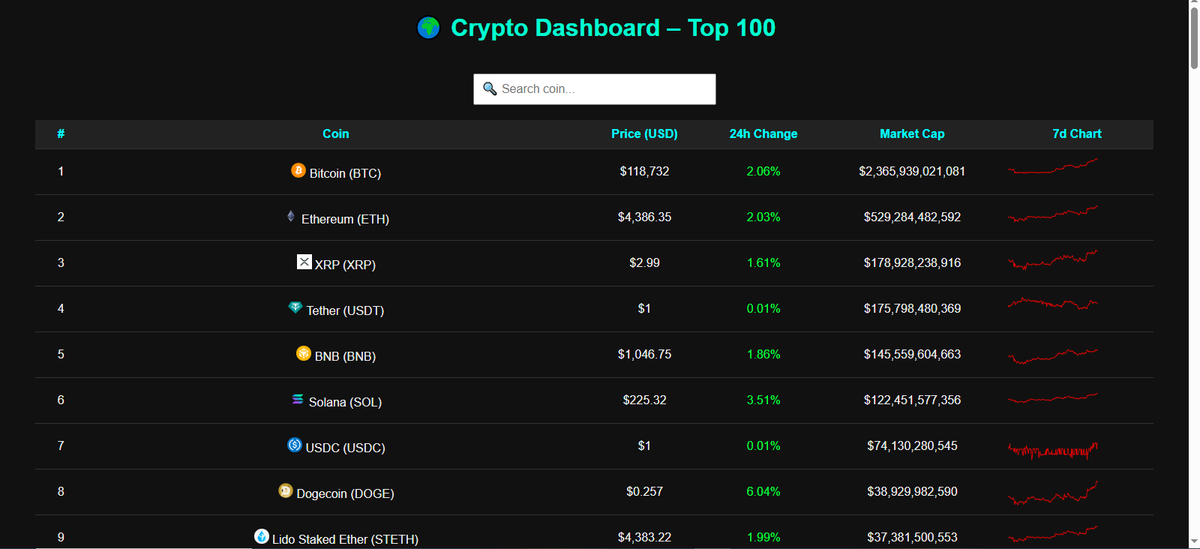Click the USDC logo icon
Image resolution: width=1200 pixels, height=549 pixels.
click(x=295, y=445)
